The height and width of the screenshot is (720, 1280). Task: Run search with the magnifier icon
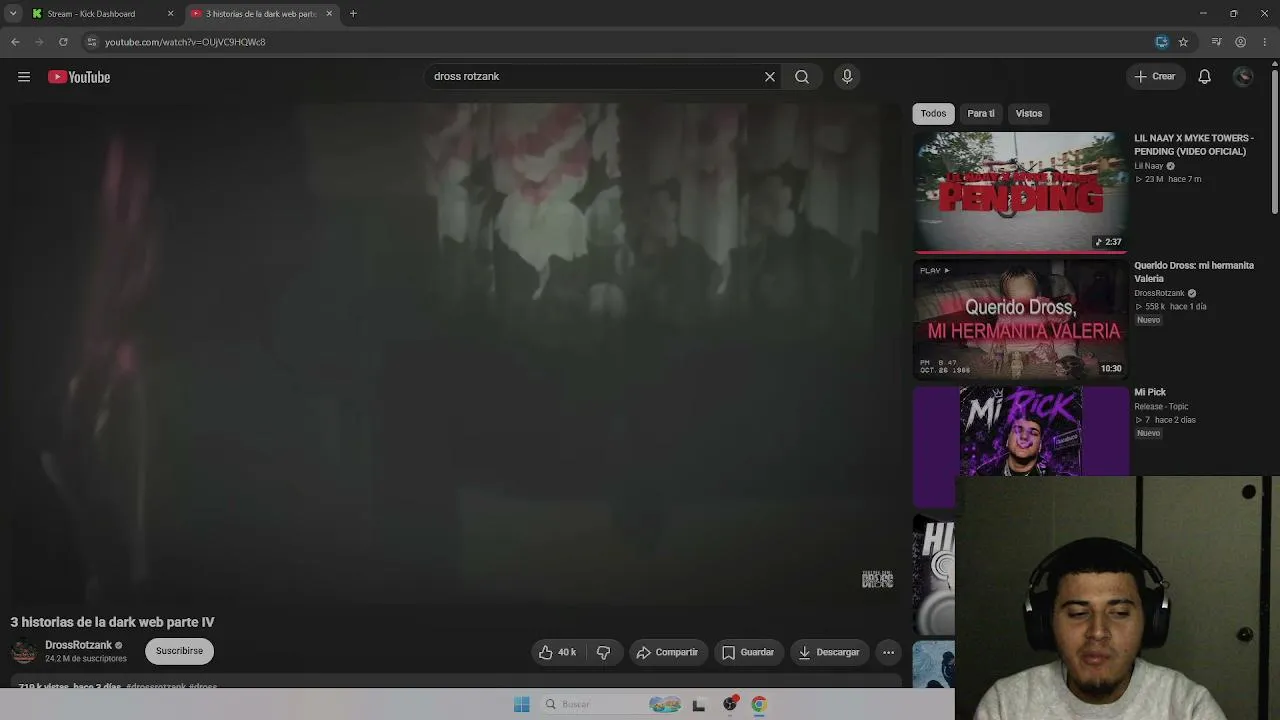pos(802,77)
